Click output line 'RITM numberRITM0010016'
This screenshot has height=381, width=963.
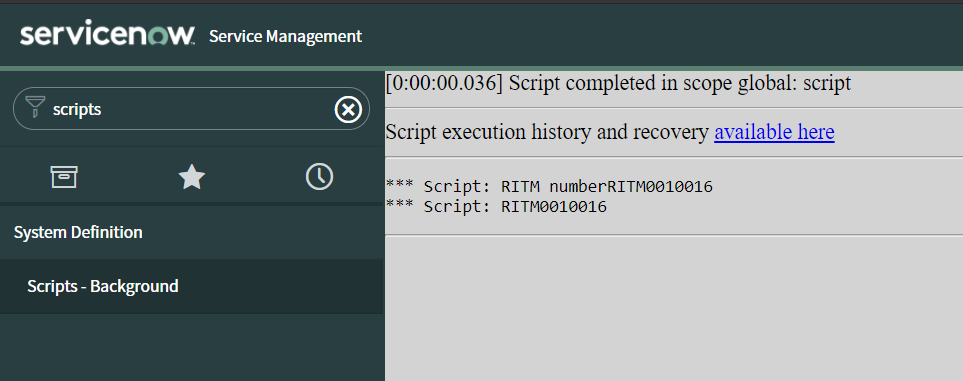549,186
